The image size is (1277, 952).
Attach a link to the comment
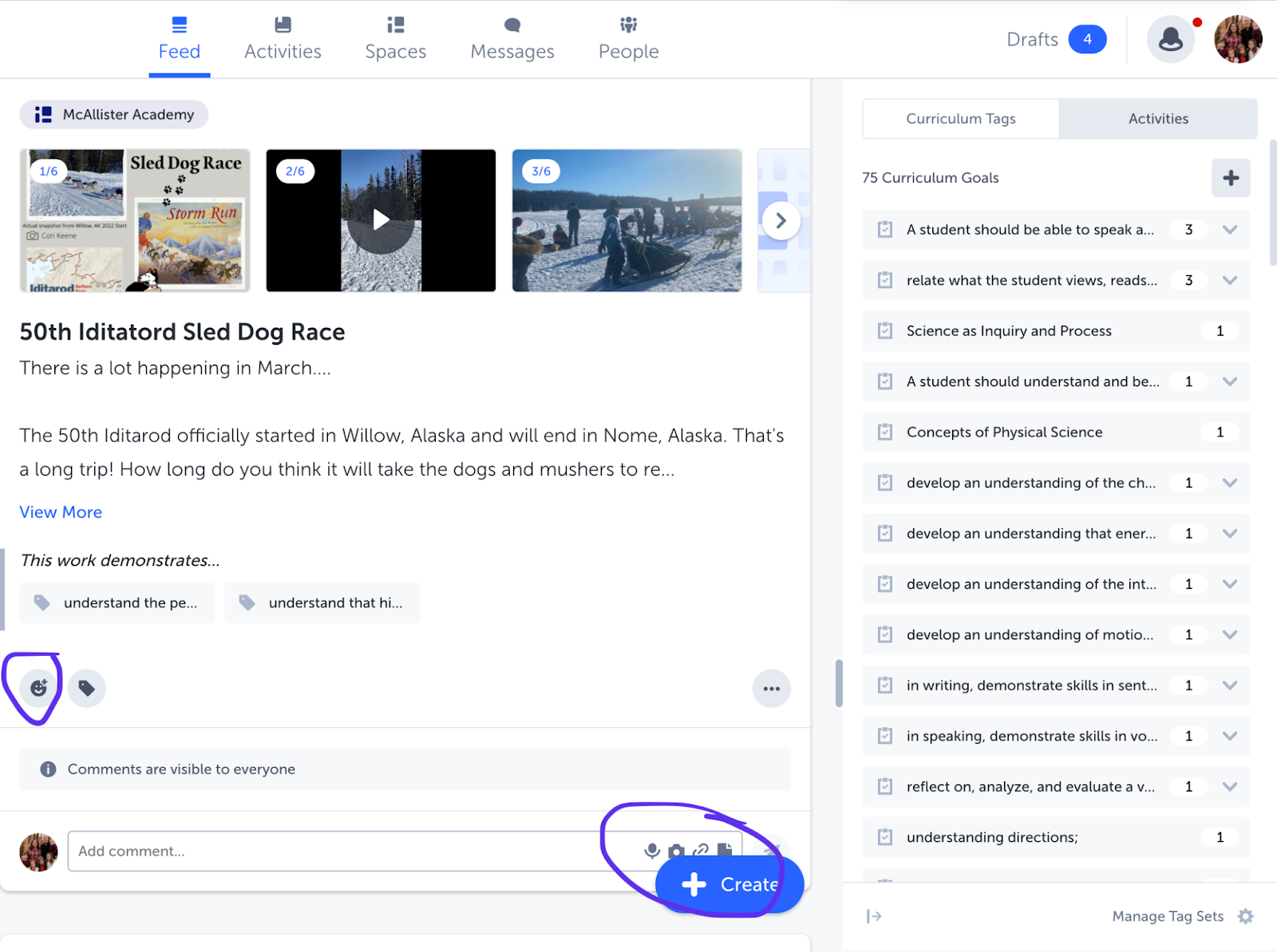click(x=701, y=851)
